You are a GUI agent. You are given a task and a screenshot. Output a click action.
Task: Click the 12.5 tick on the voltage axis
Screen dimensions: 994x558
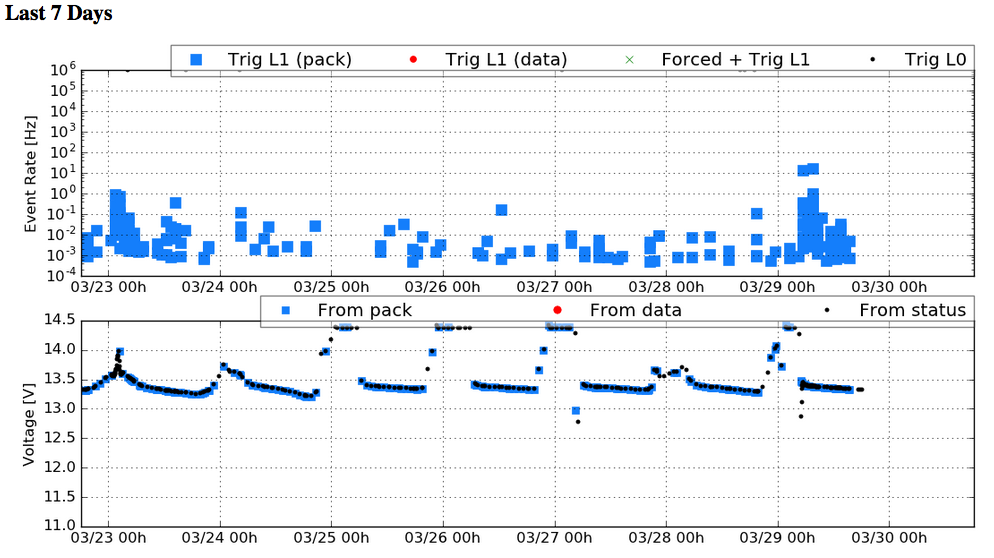(x=59, y=438)
